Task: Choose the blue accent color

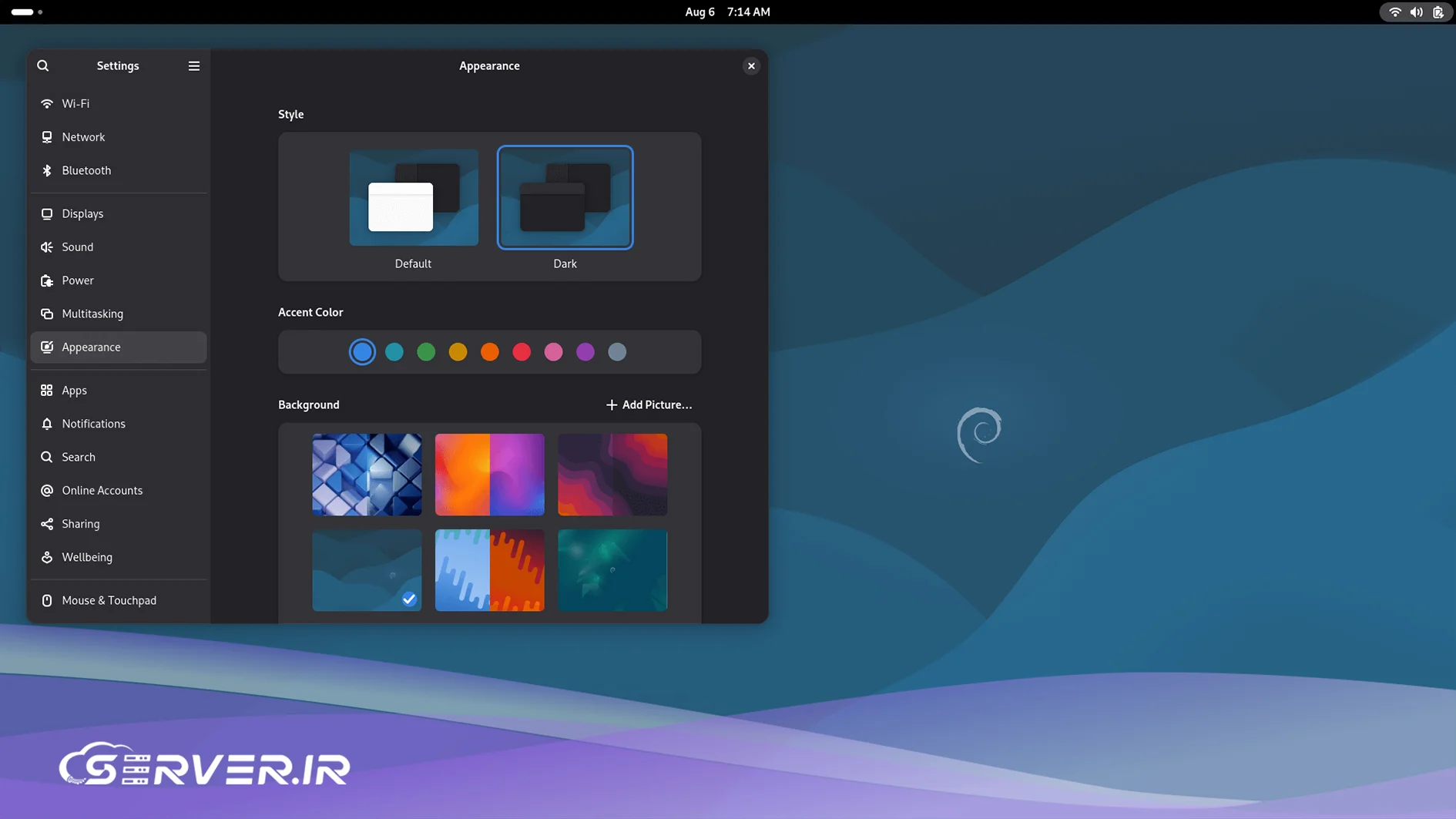Action: [x=362, y=352]
